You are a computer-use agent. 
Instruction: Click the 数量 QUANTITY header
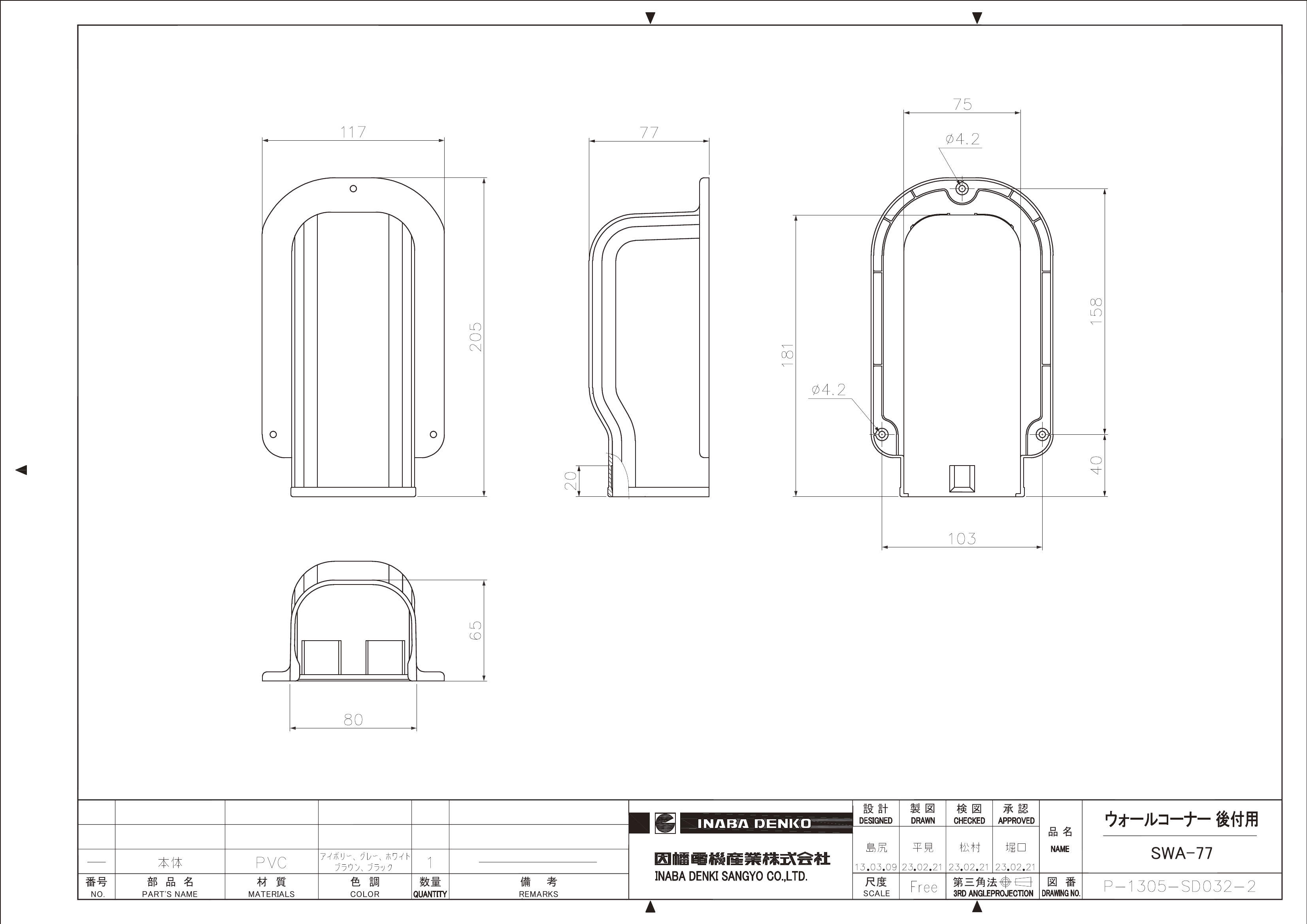pos(430,887)
